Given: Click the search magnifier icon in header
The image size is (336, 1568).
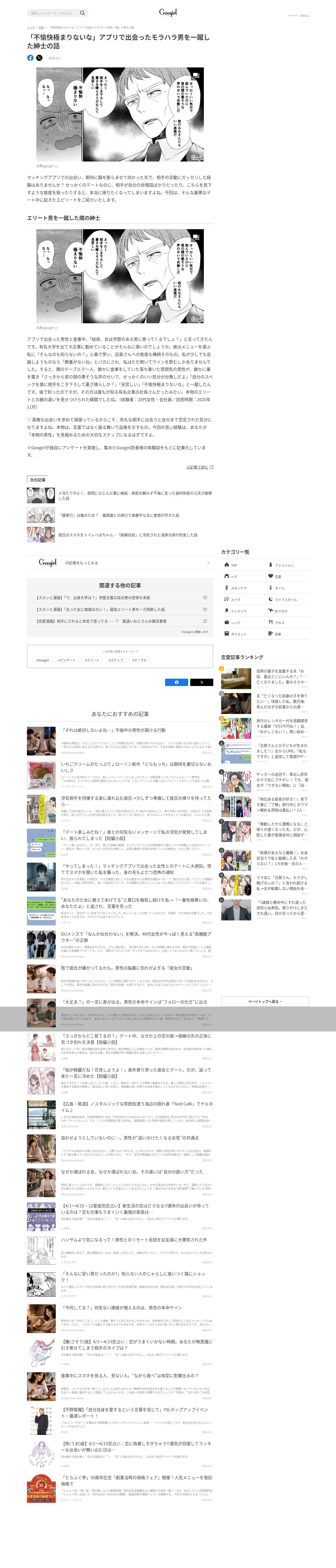Looking at the screenshot, I should pos(82,13).
